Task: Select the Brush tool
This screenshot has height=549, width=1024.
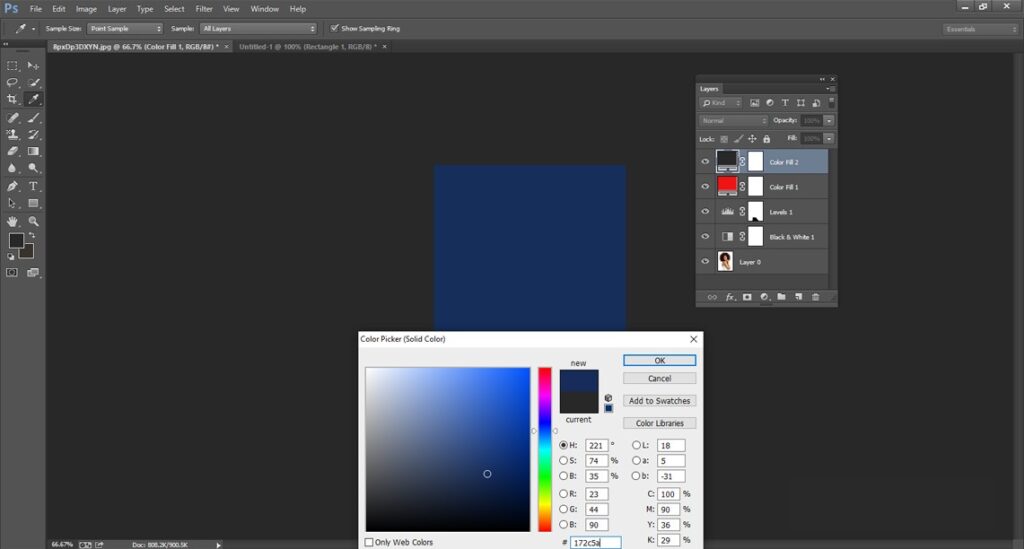Action: [x=33, y=118]
